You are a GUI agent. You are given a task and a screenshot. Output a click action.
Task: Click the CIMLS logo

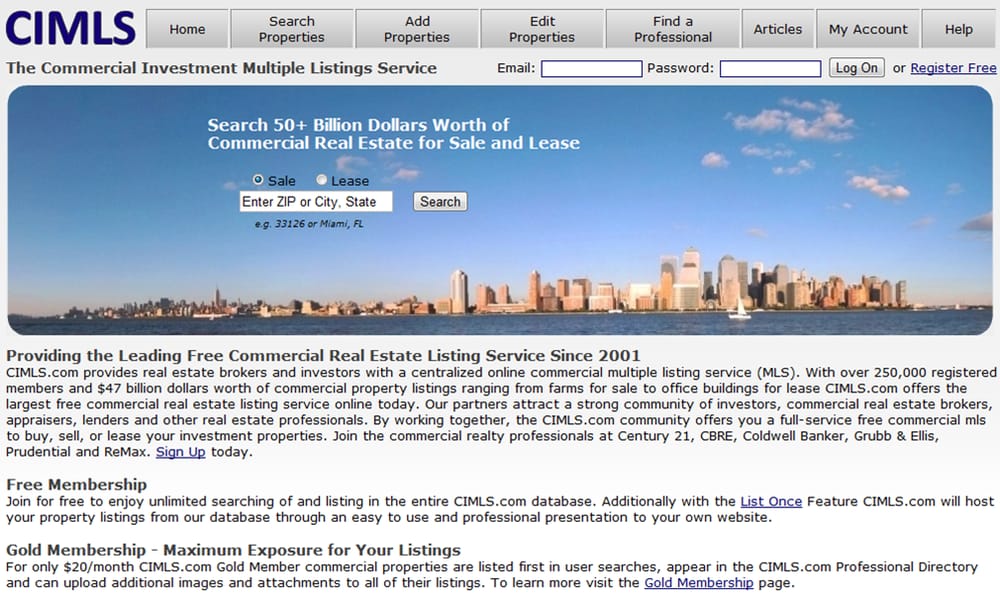[x=70, y=28]
